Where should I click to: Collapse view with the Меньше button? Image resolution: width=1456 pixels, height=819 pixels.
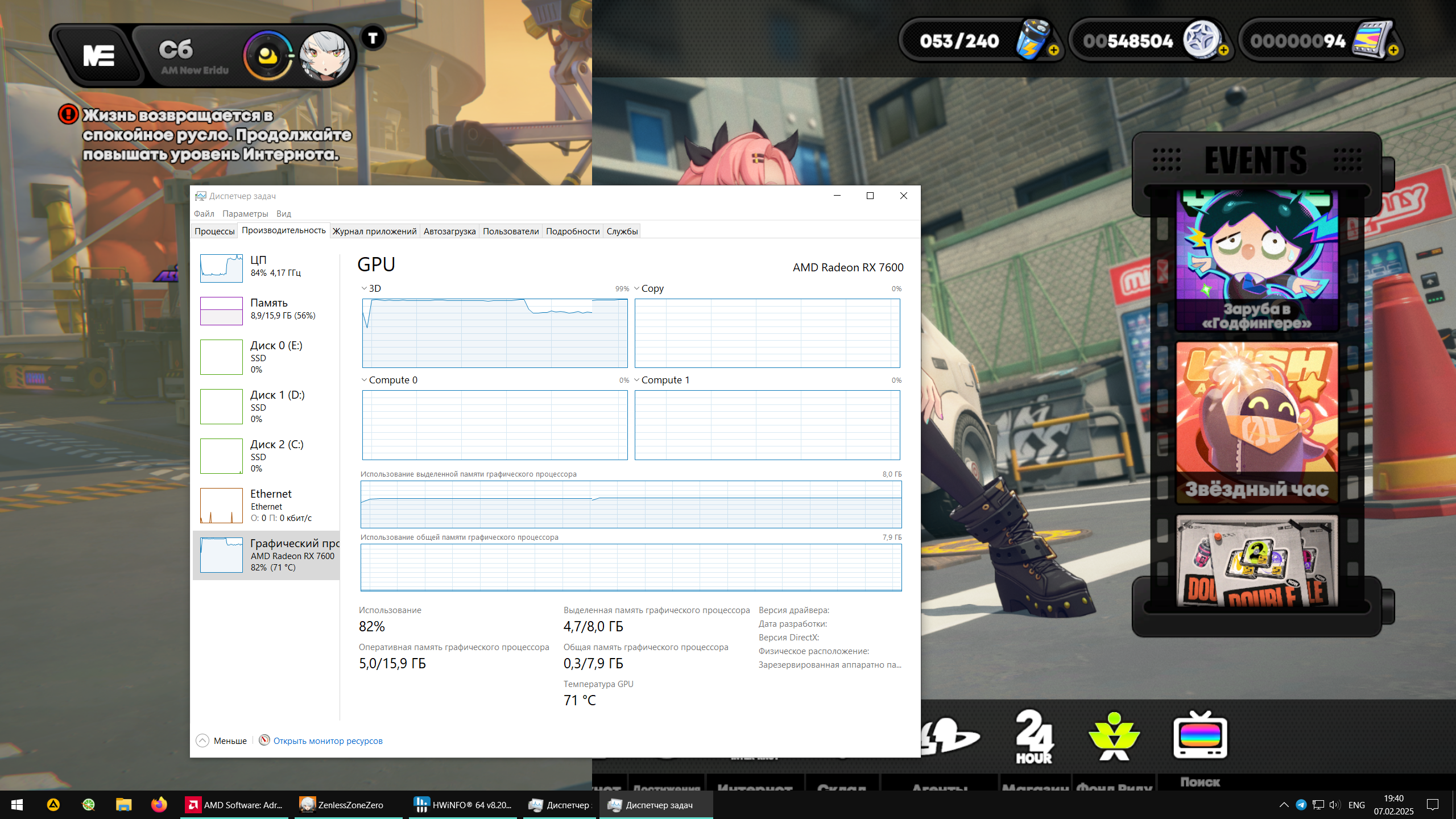(x=222, y=741)
